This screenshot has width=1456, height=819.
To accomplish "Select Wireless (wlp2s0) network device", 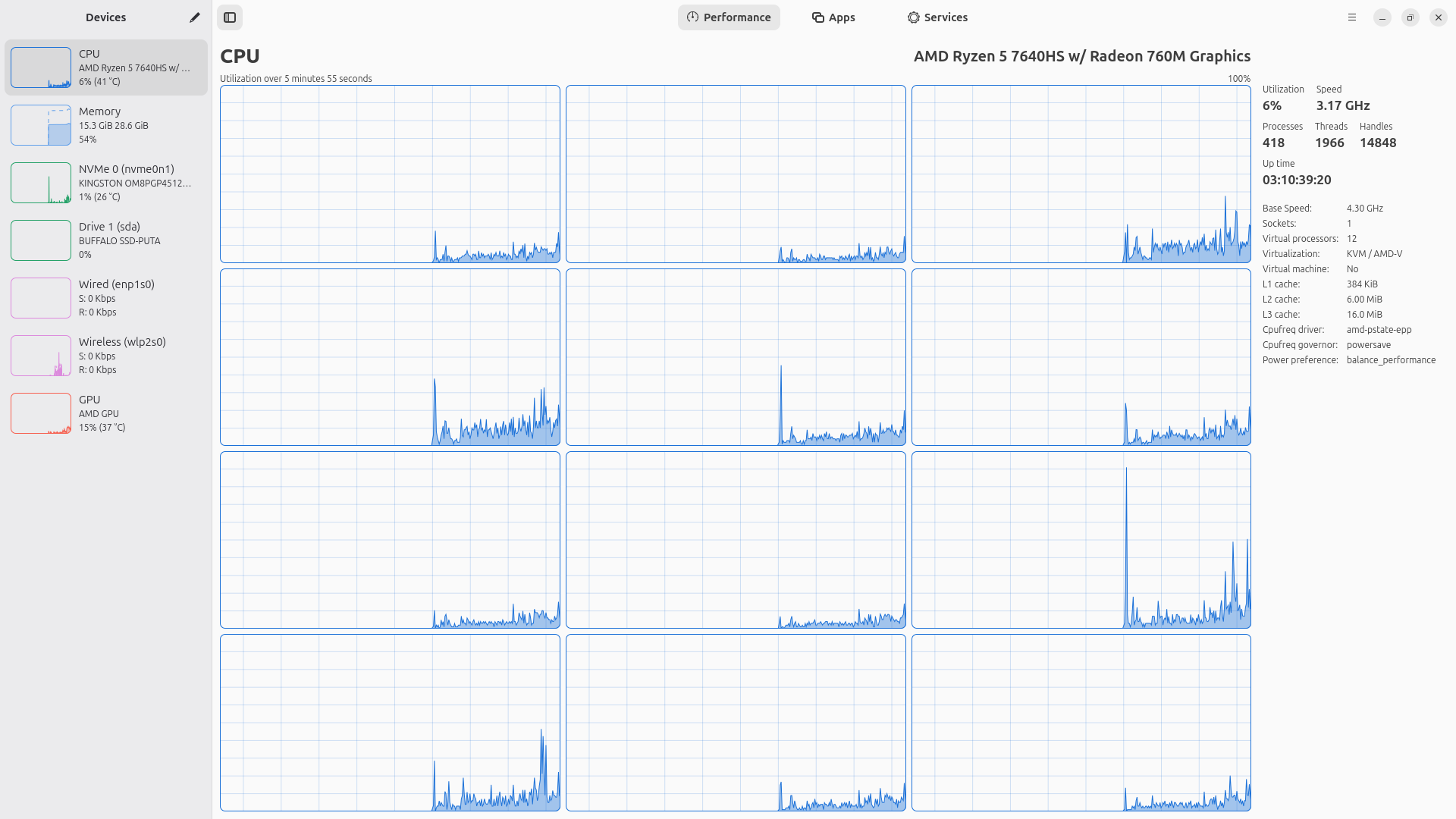I will pyautogui.click(x=106, y=356).
